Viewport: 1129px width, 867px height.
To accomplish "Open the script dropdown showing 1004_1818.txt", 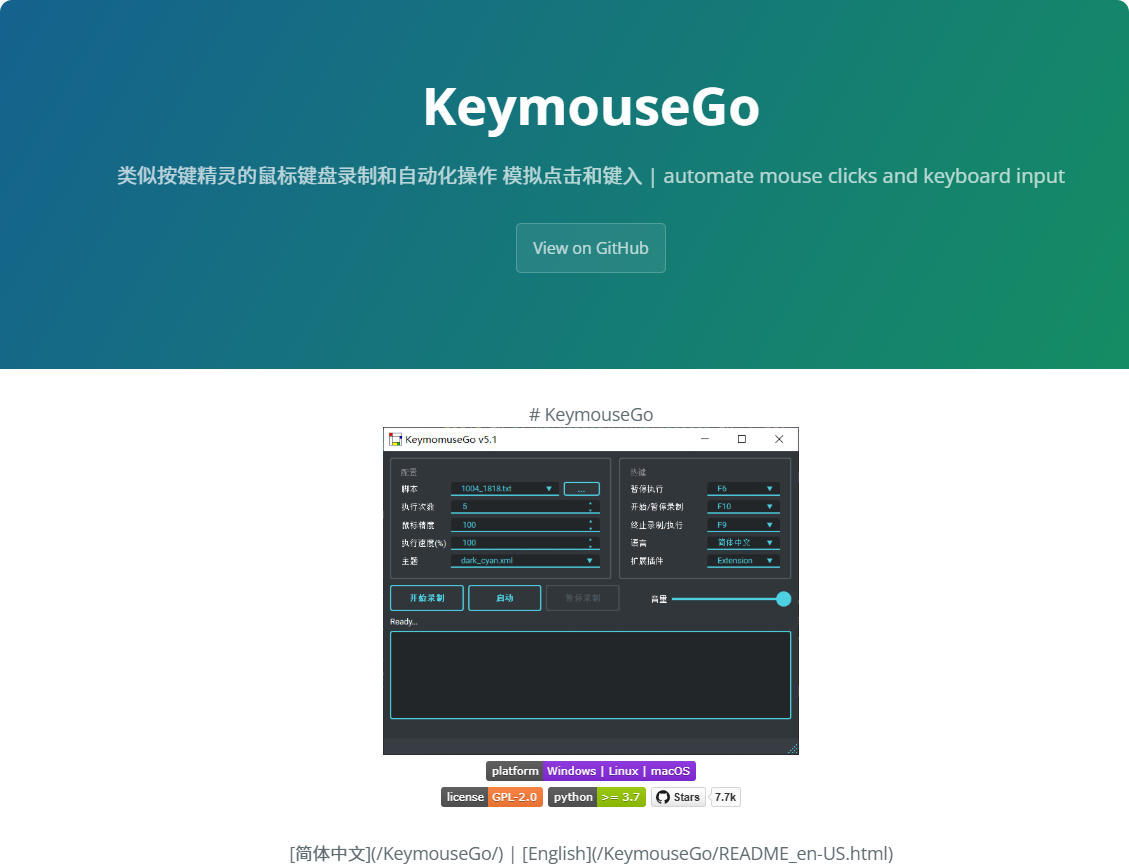I will click(x=505, y=489).
